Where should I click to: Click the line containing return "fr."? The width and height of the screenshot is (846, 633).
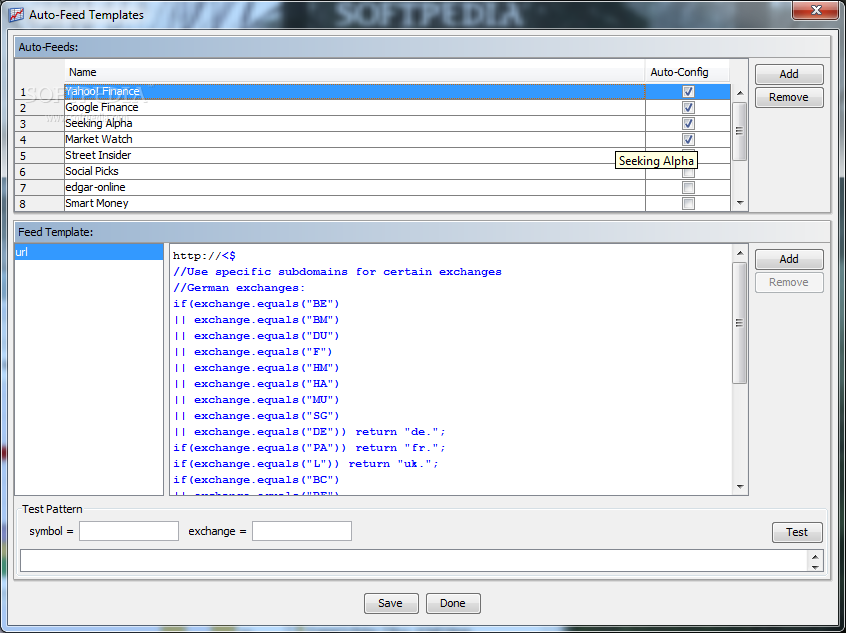[309, 448]
